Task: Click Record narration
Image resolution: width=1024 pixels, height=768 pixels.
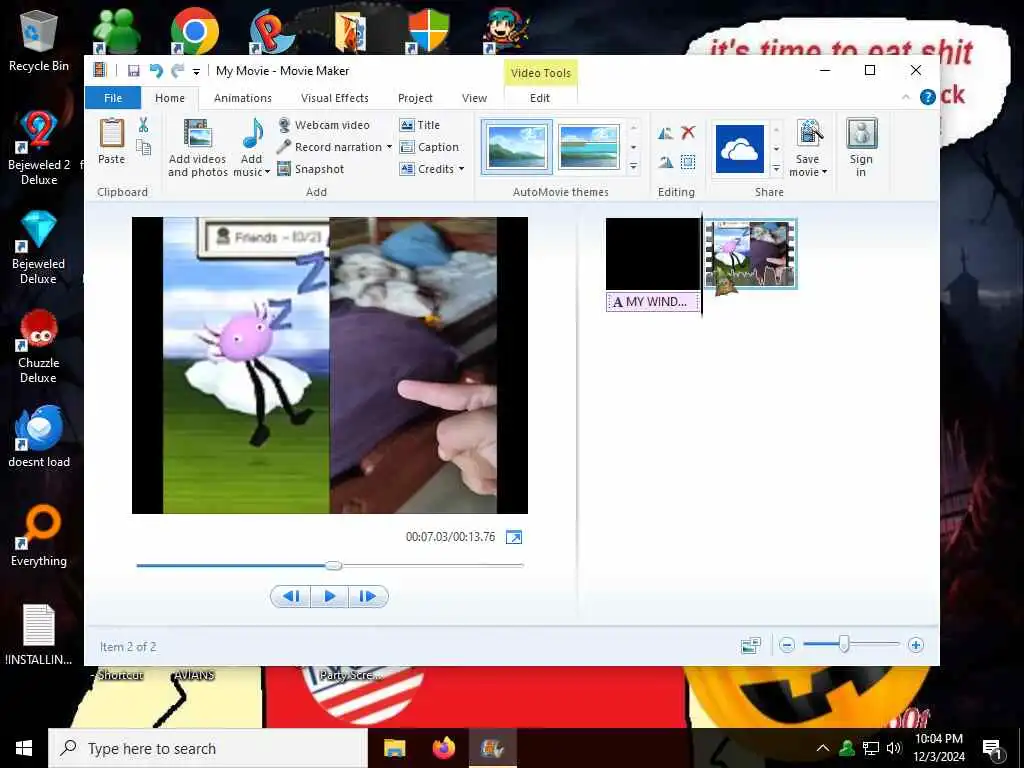Action: (x=330, y=147)
